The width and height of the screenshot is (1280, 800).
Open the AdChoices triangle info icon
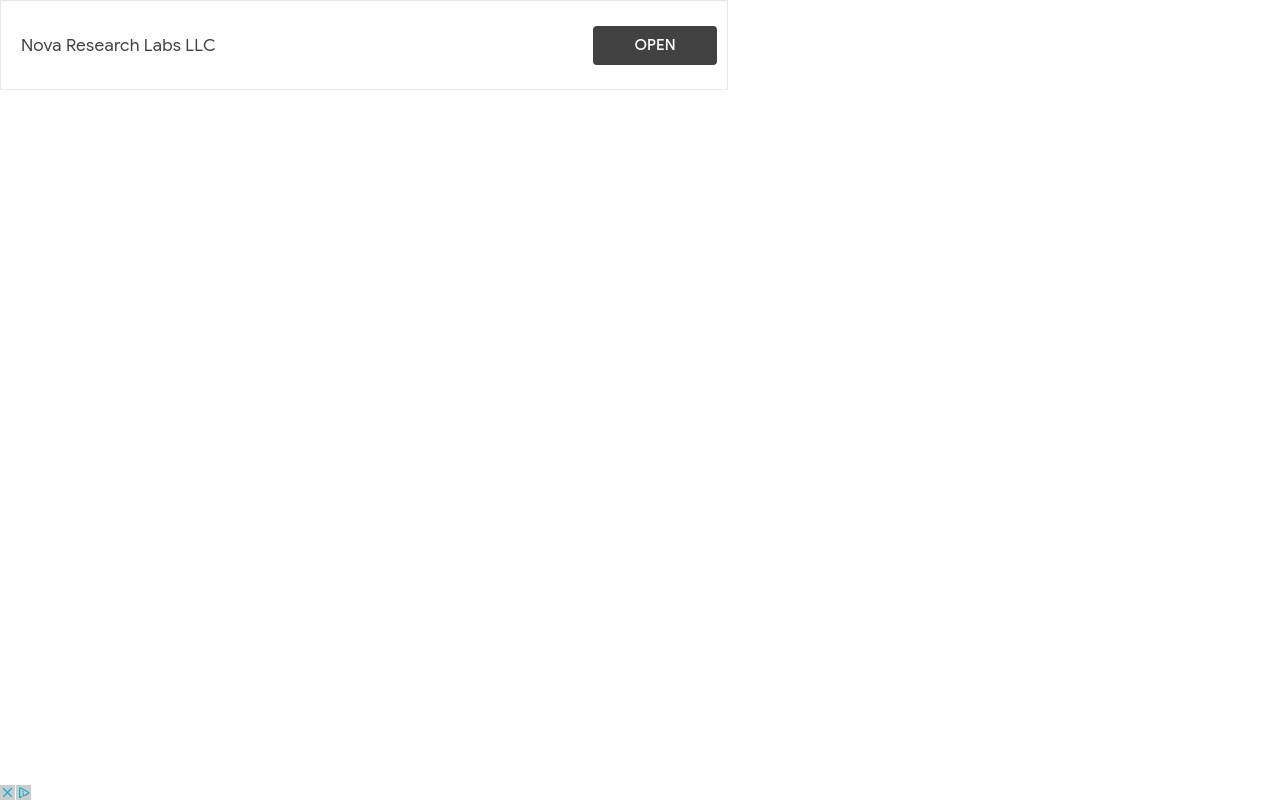coord(24,792)
